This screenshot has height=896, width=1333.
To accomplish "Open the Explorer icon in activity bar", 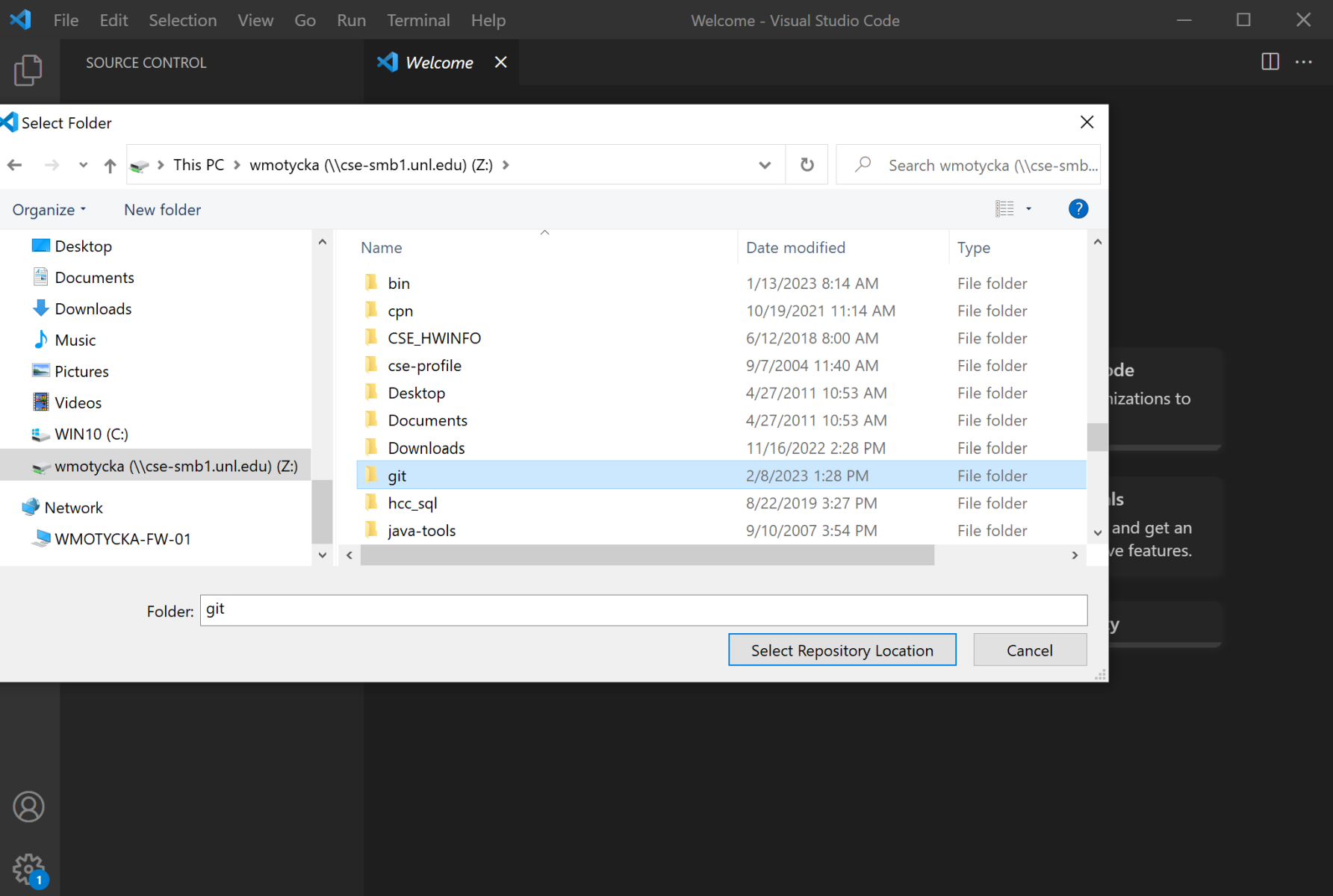I will click(x=28, y=70).
